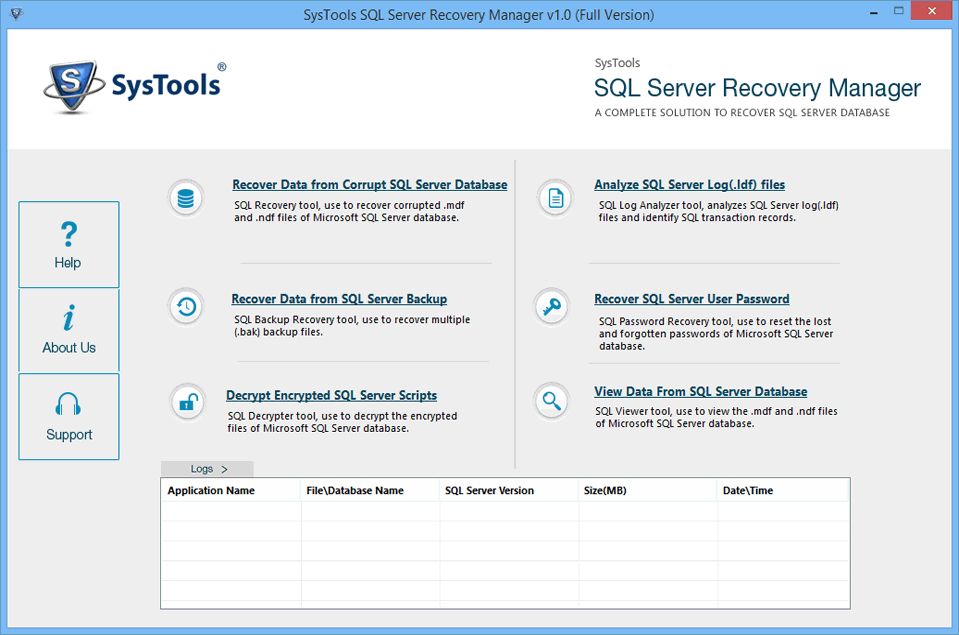Click the SysTools logo
Viewport: 959px width, 635px height.
[133, 85]
